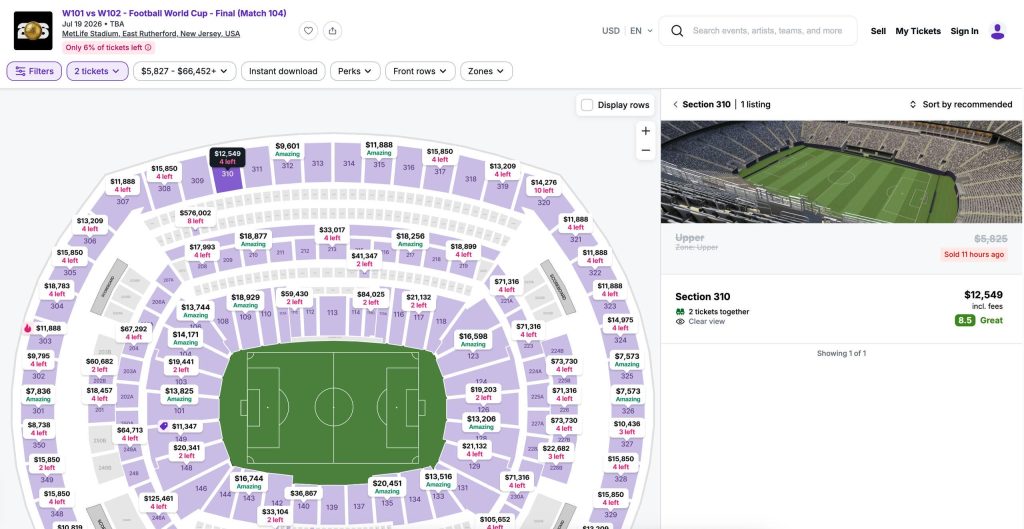Open Sort by recommended menu
Viewport: 1024px width, 529px height.
[x=961, y=104]
